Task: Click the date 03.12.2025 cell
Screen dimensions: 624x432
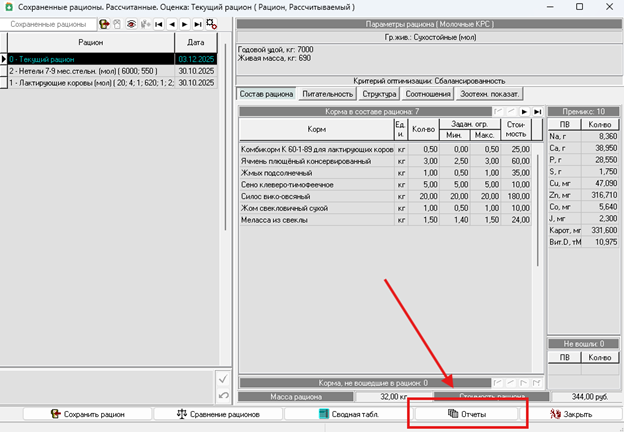Action: [x=196, y=59]
